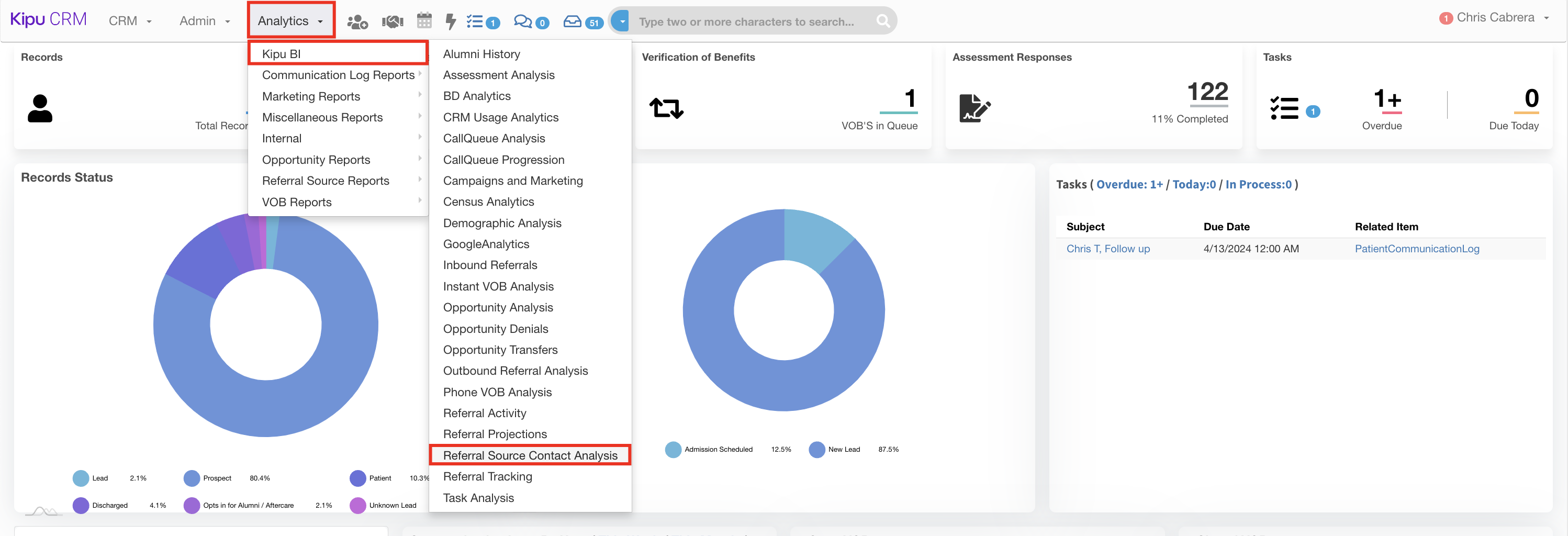Open the search filter blue dropdown
This screenshot has height=536, width=1568.
click(x=620, y=21)
